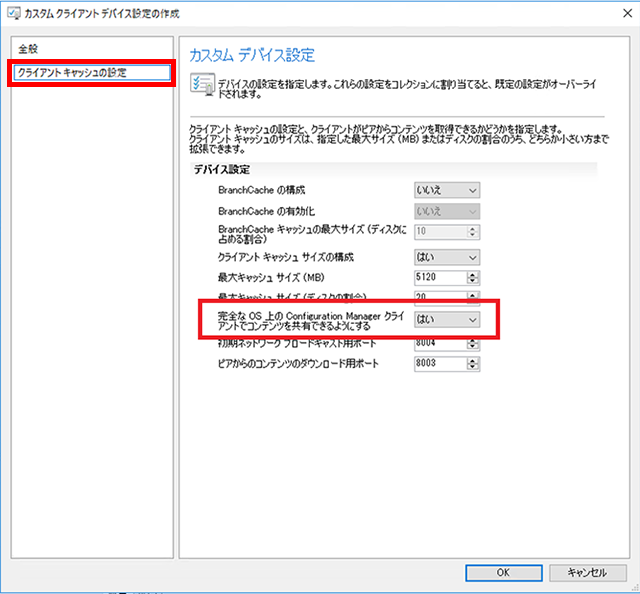
Task: Increase 最大キャッシュ サイズ (MB) with up arrow
Action: click(x=474, y=273)
